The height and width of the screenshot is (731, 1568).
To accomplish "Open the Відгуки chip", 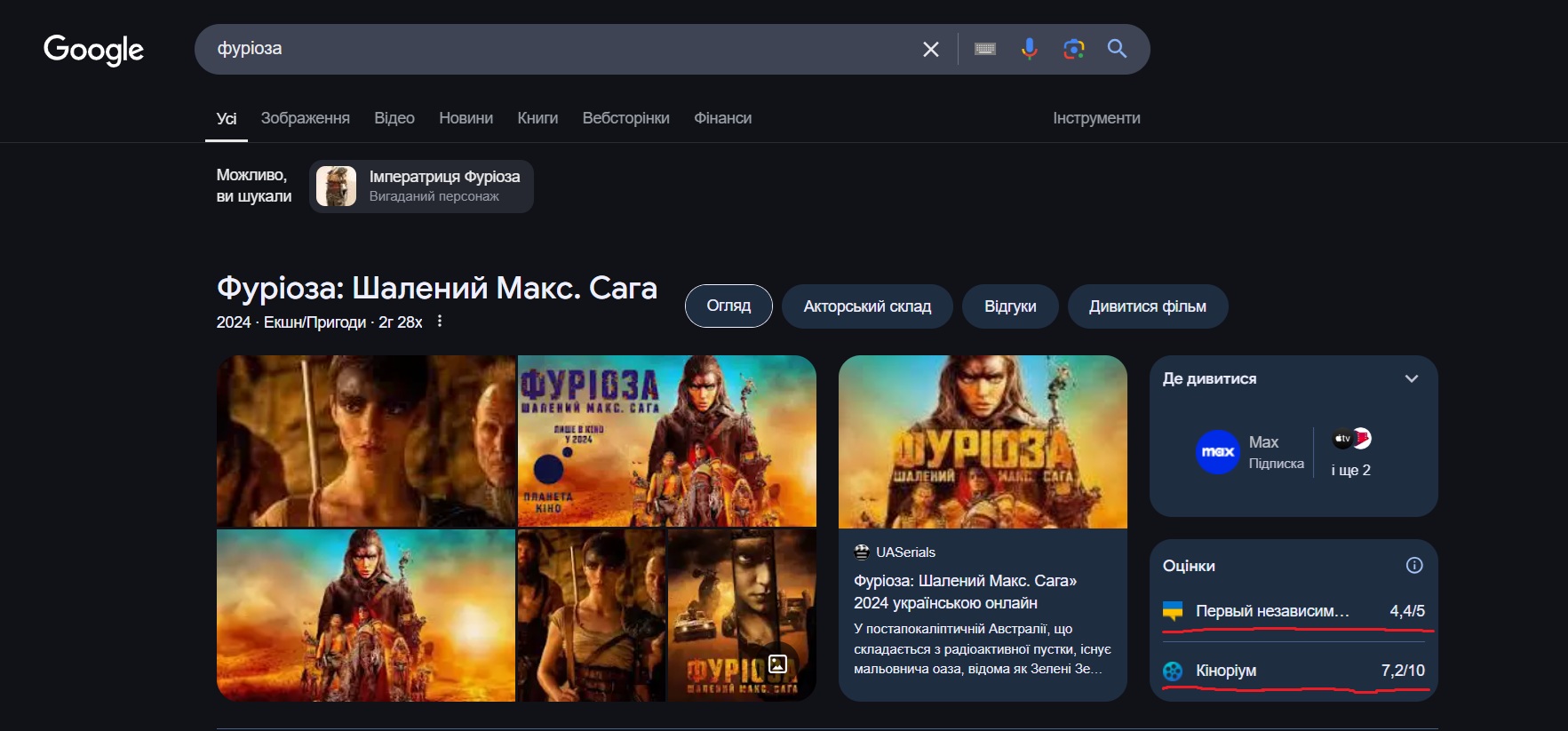I will (1010, 306).
